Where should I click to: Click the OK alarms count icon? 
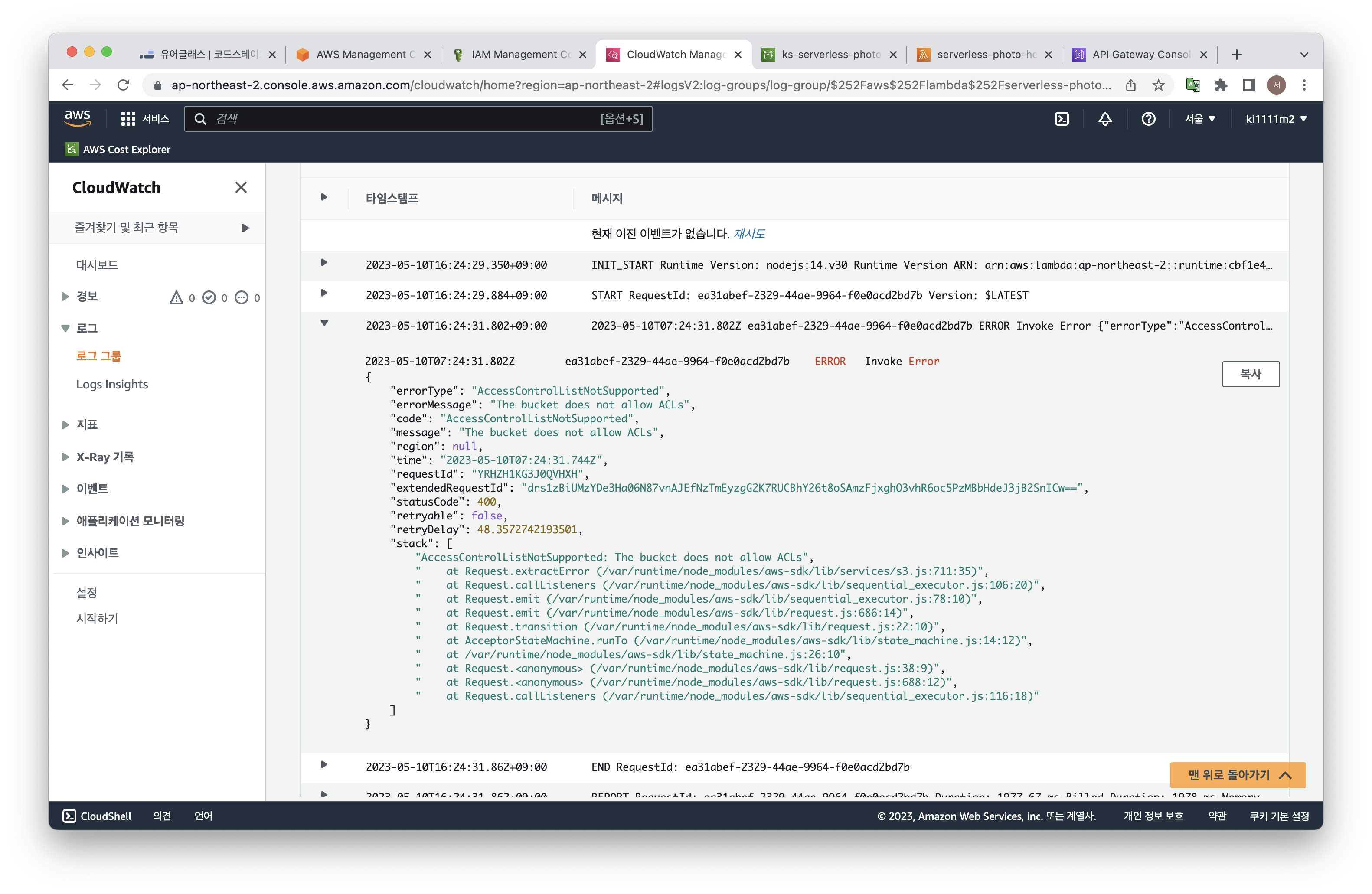tap(209, 297)
